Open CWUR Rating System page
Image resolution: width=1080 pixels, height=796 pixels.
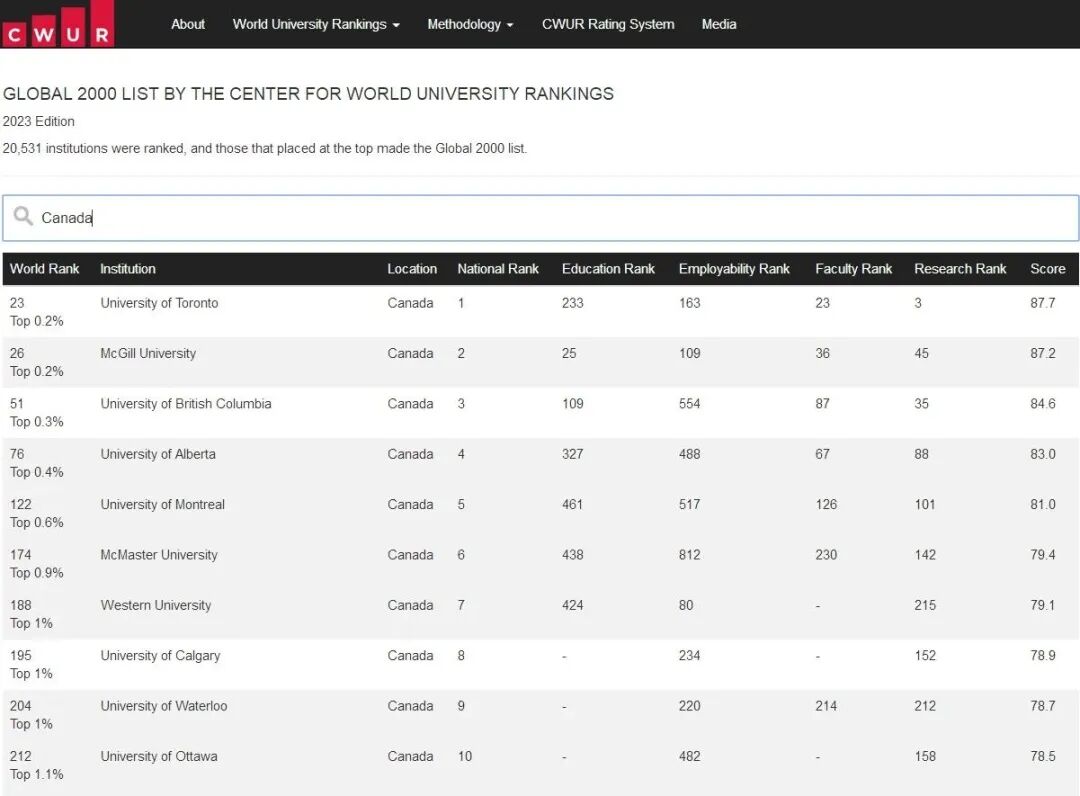pyautogui.click(x=608, y=24)
